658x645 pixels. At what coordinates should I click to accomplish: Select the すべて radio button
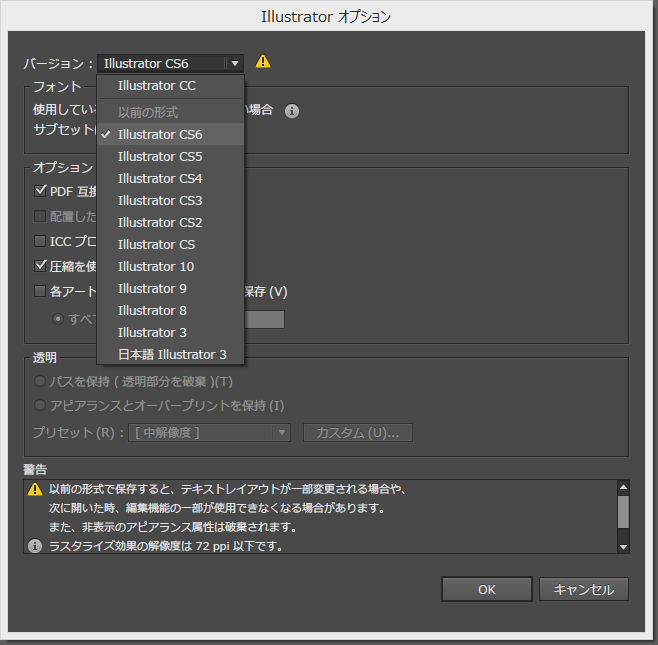coord(57,319)
